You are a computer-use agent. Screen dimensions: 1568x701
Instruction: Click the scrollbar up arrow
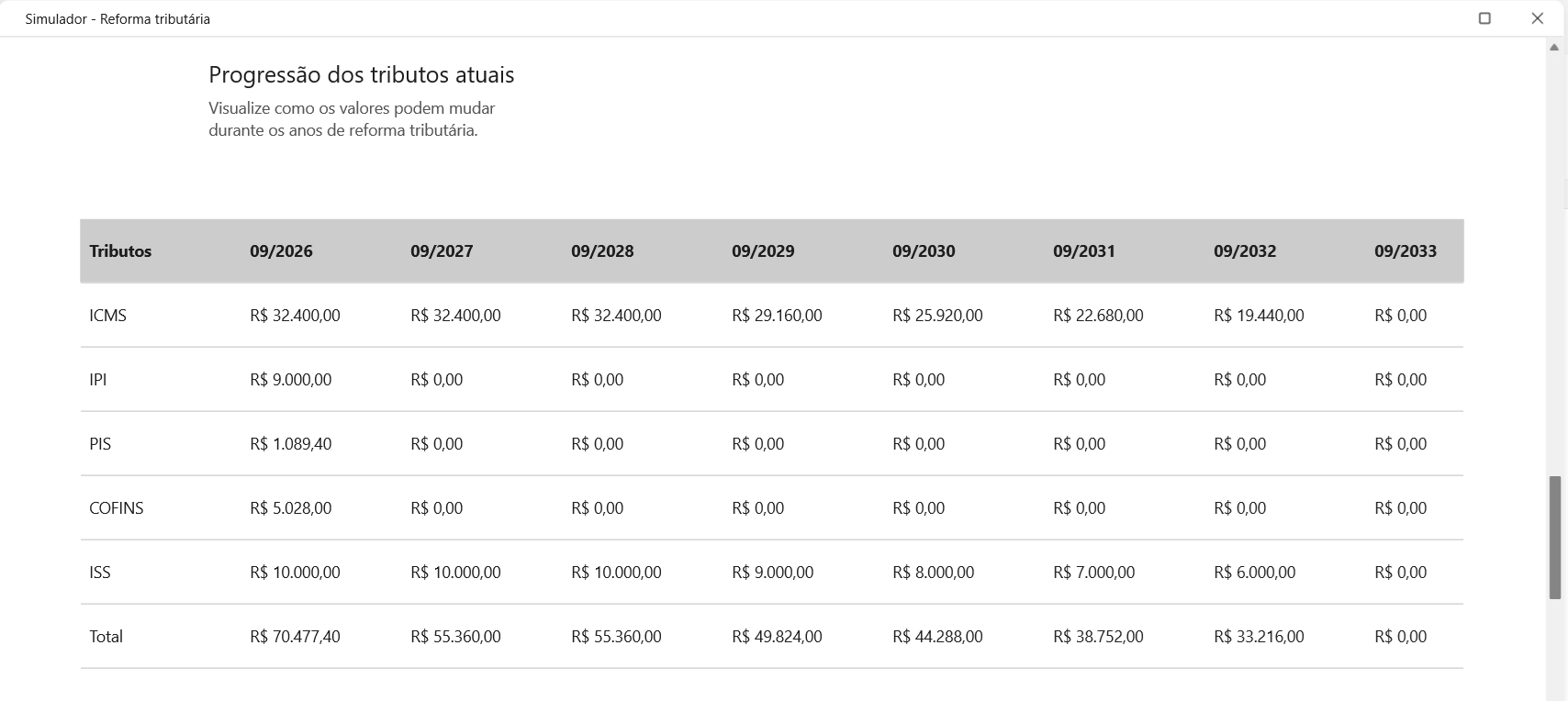click(x=1555, y=47)
